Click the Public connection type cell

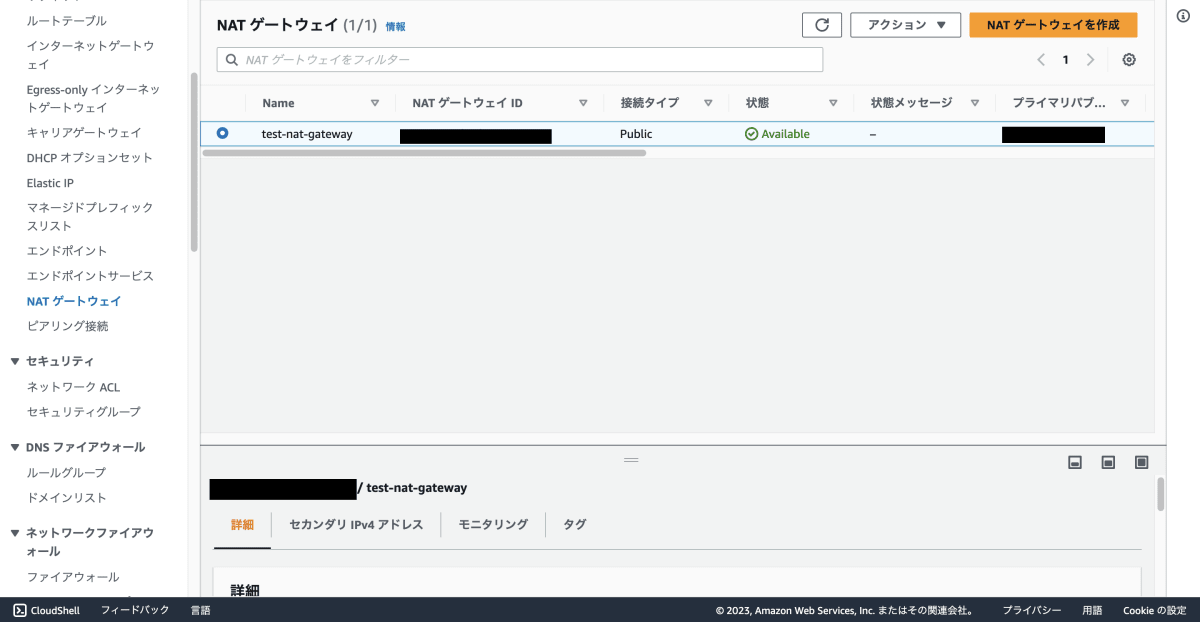point(636,134)
